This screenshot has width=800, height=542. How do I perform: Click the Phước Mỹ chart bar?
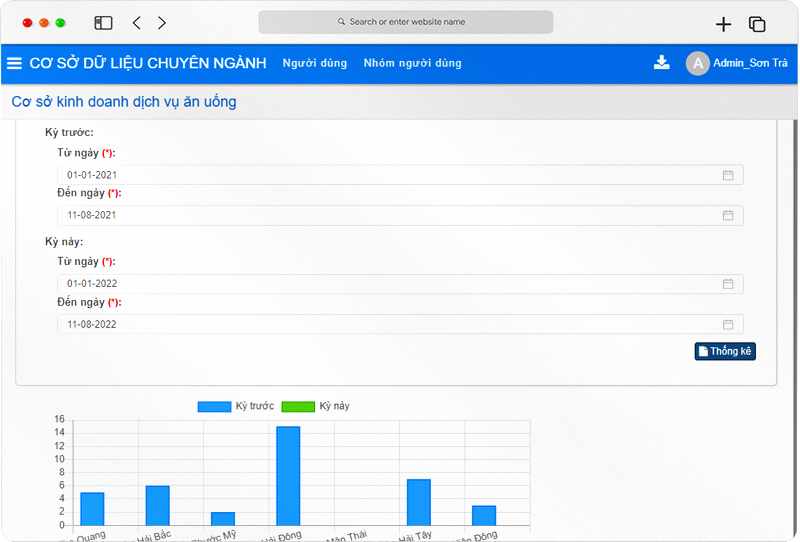pos(223,519)
